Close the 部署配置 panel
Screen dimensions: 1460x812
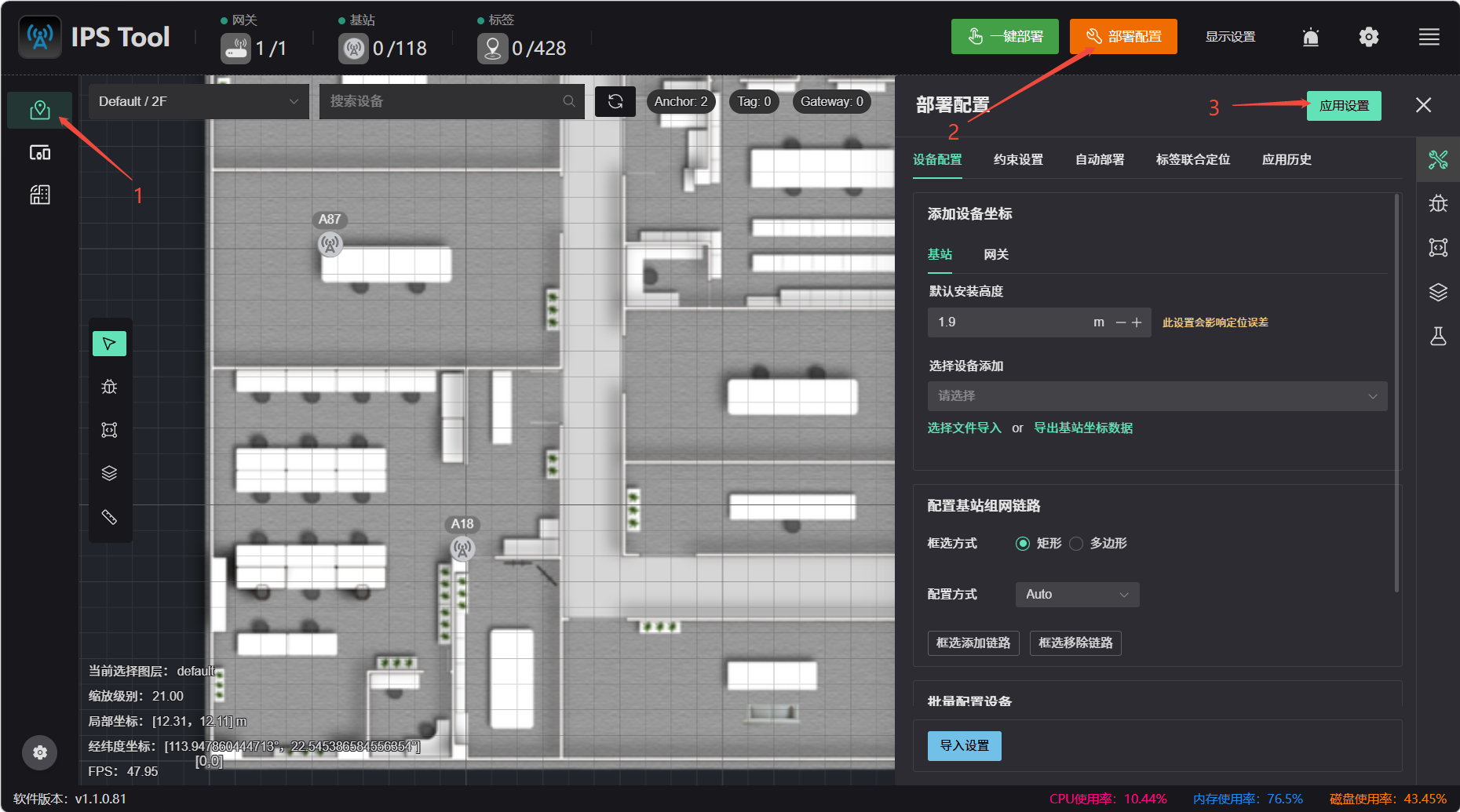[x=1424, y=105]
